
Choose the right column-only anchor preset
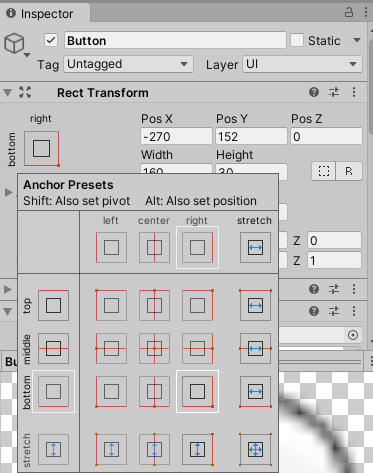(x=197, y=247)
